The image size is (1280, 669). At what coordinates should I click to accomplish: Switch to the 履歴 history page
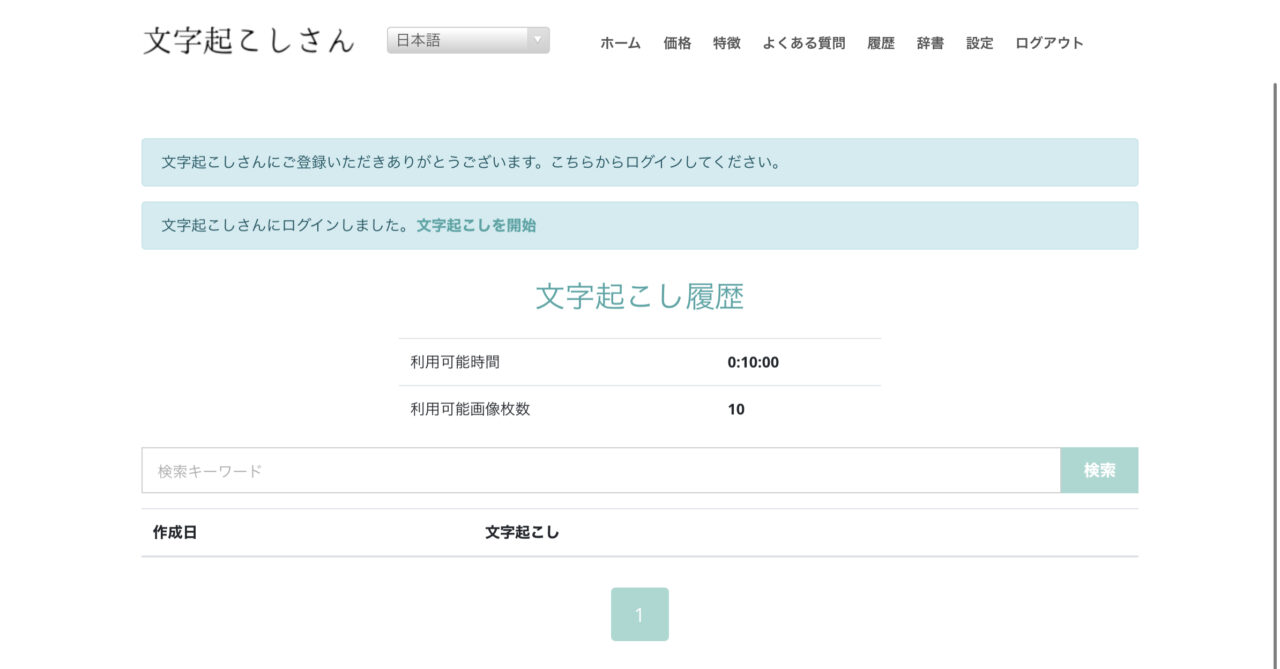881,43
